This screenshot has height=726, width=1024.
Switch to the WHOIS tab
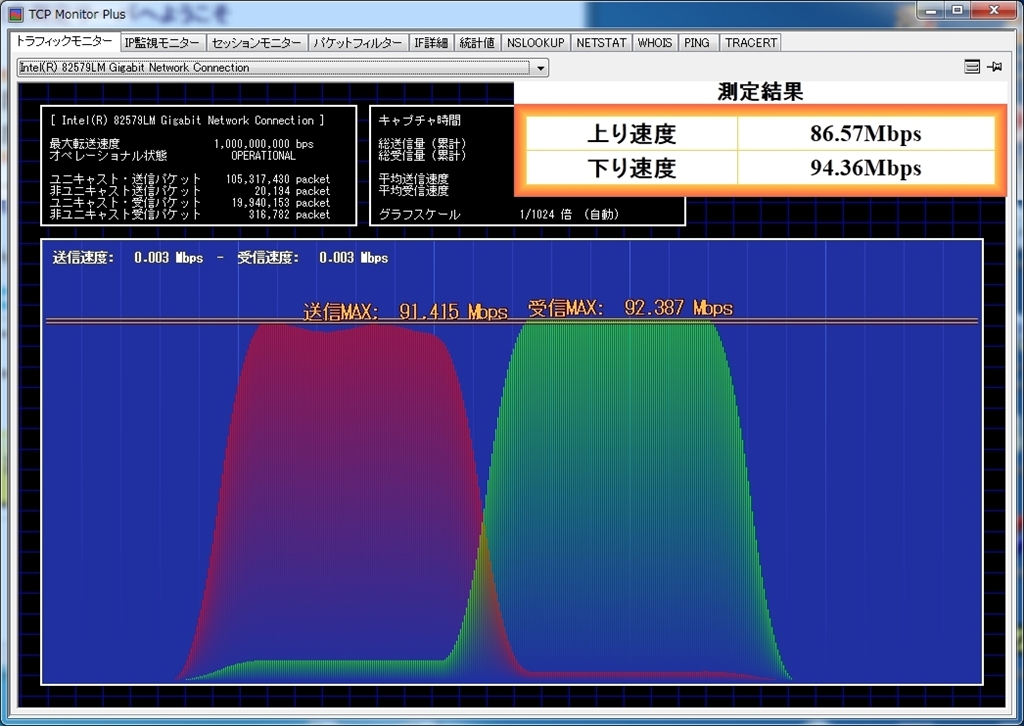tap(654, 43)
